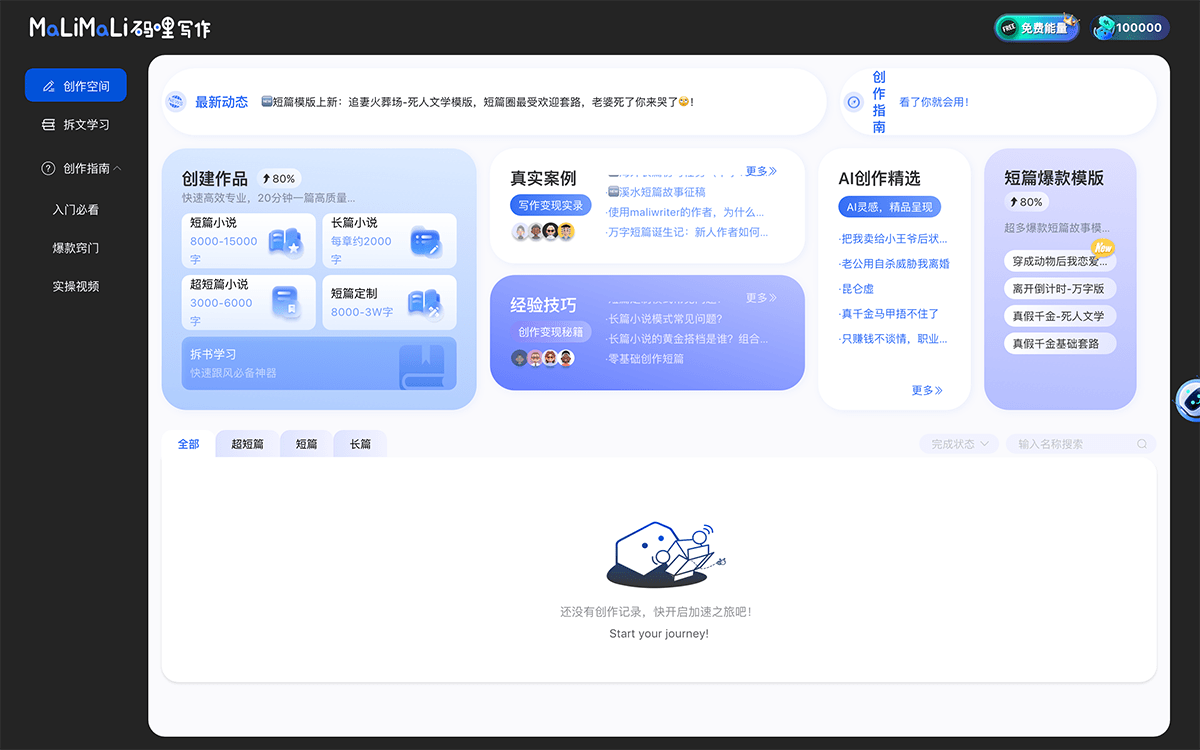Open the 完成状态 dropdown
The width and height of the screenshot is (1200, 750).
click(958, 443)
